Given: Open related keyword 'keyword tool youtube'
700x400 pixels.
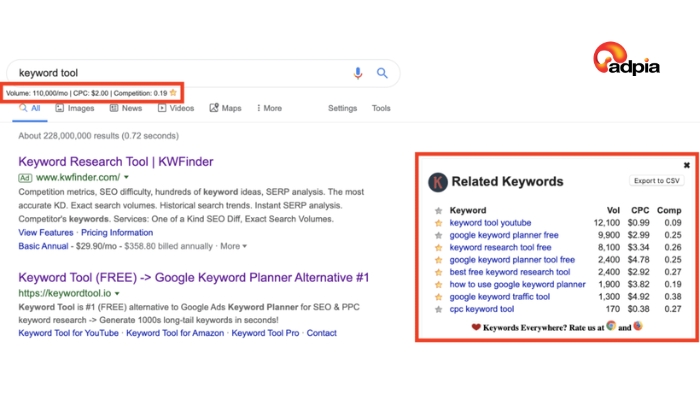Looking at the screenshot, I should (x=490, y=223).
